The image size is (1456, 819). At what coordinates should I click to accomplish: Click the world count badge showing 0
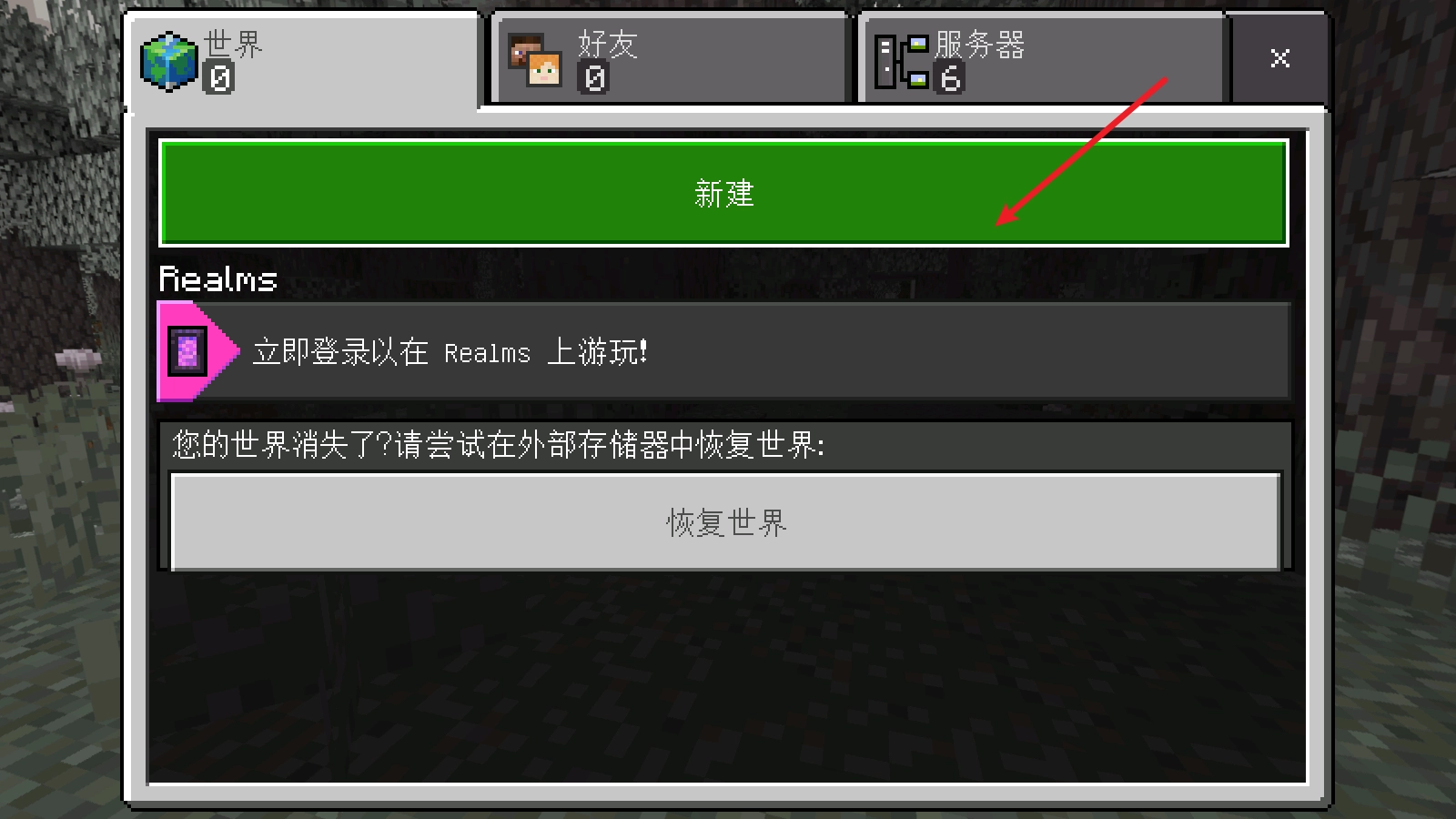pos(219,78)
